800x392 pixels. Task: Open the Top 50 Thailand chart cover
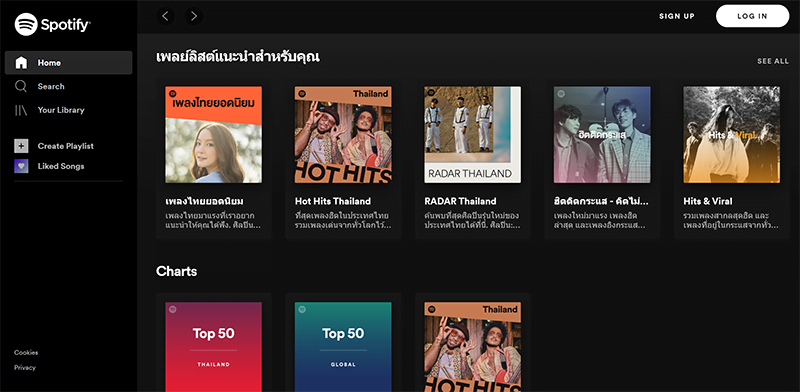pos(213,347)
